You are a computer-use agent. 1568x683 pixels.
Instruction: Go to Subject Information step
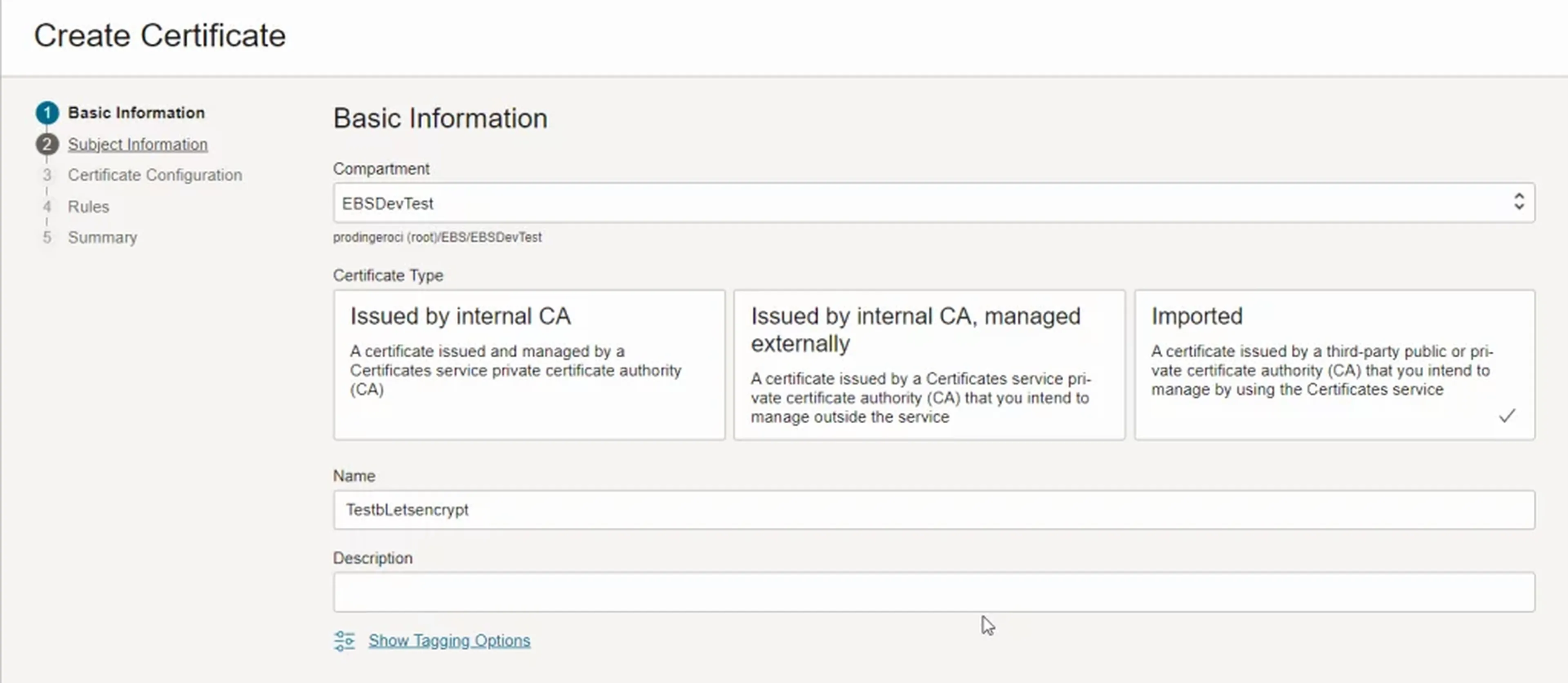138,144
